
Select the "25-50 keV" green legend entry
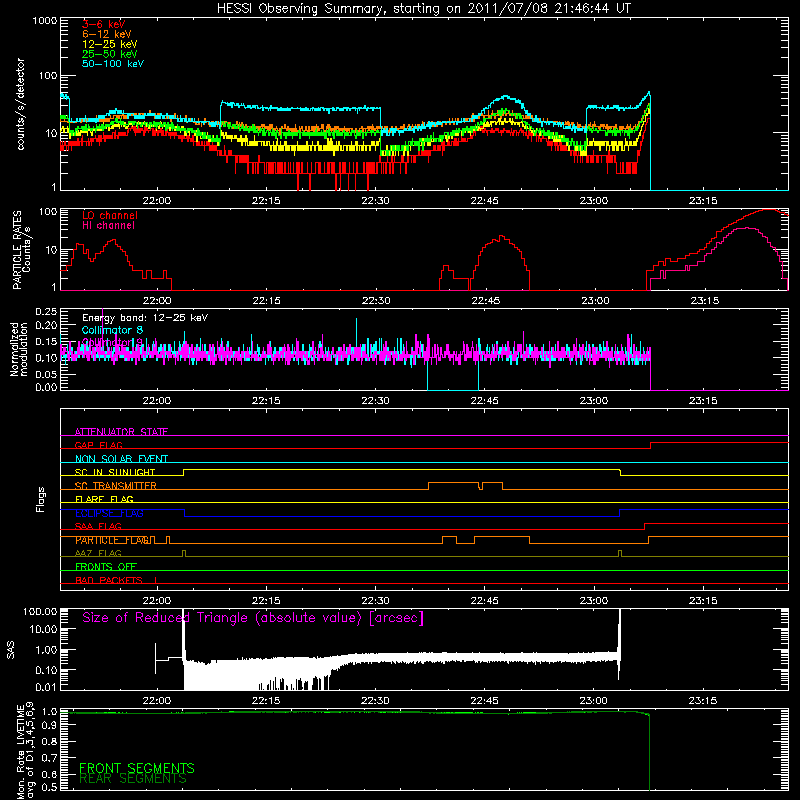point(110,54)
